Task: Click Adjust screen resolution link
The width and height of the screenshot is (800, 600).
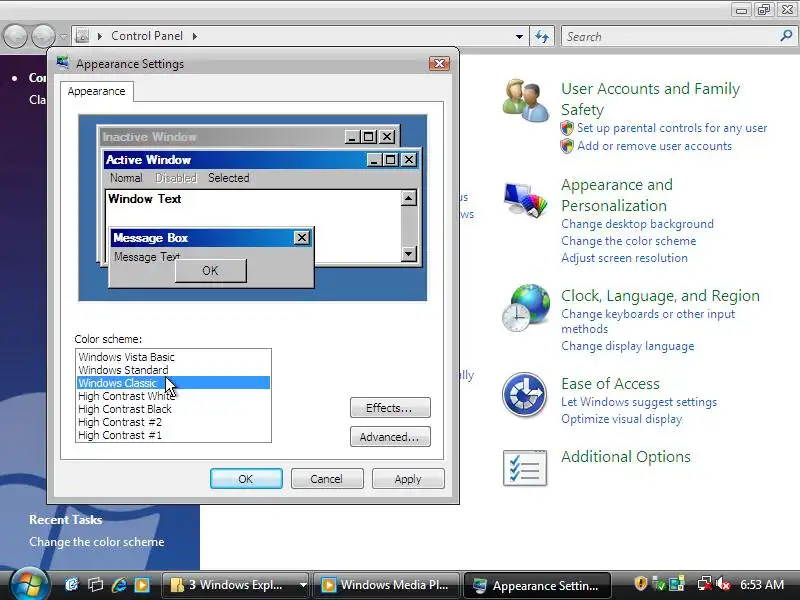Action: point(624,258)
